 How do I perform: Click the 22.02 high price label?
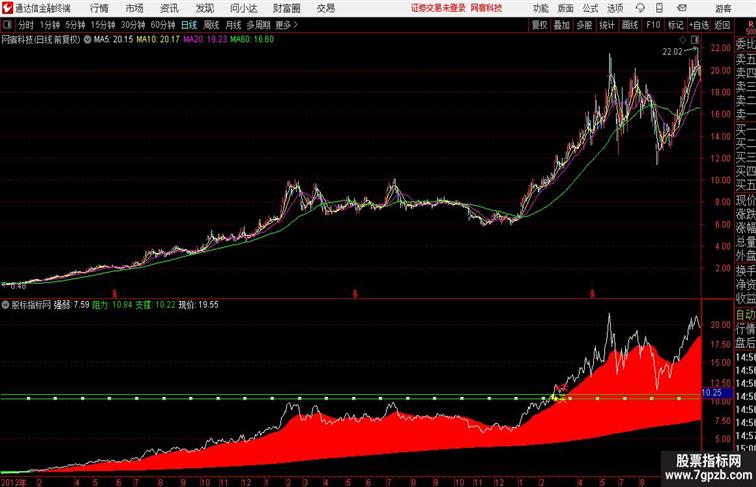coord(672,52)
